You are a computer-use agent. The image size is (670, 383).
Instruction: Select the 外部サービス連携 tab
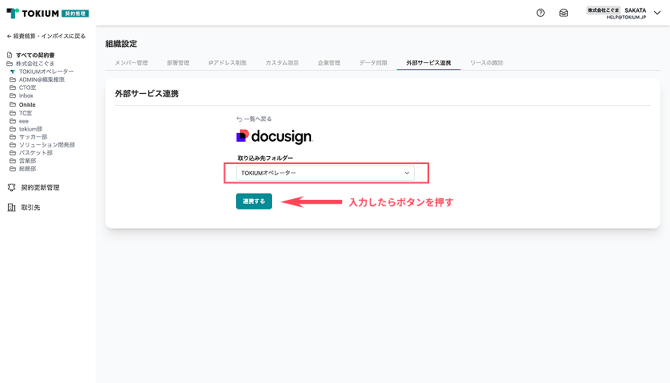point(429,63)
